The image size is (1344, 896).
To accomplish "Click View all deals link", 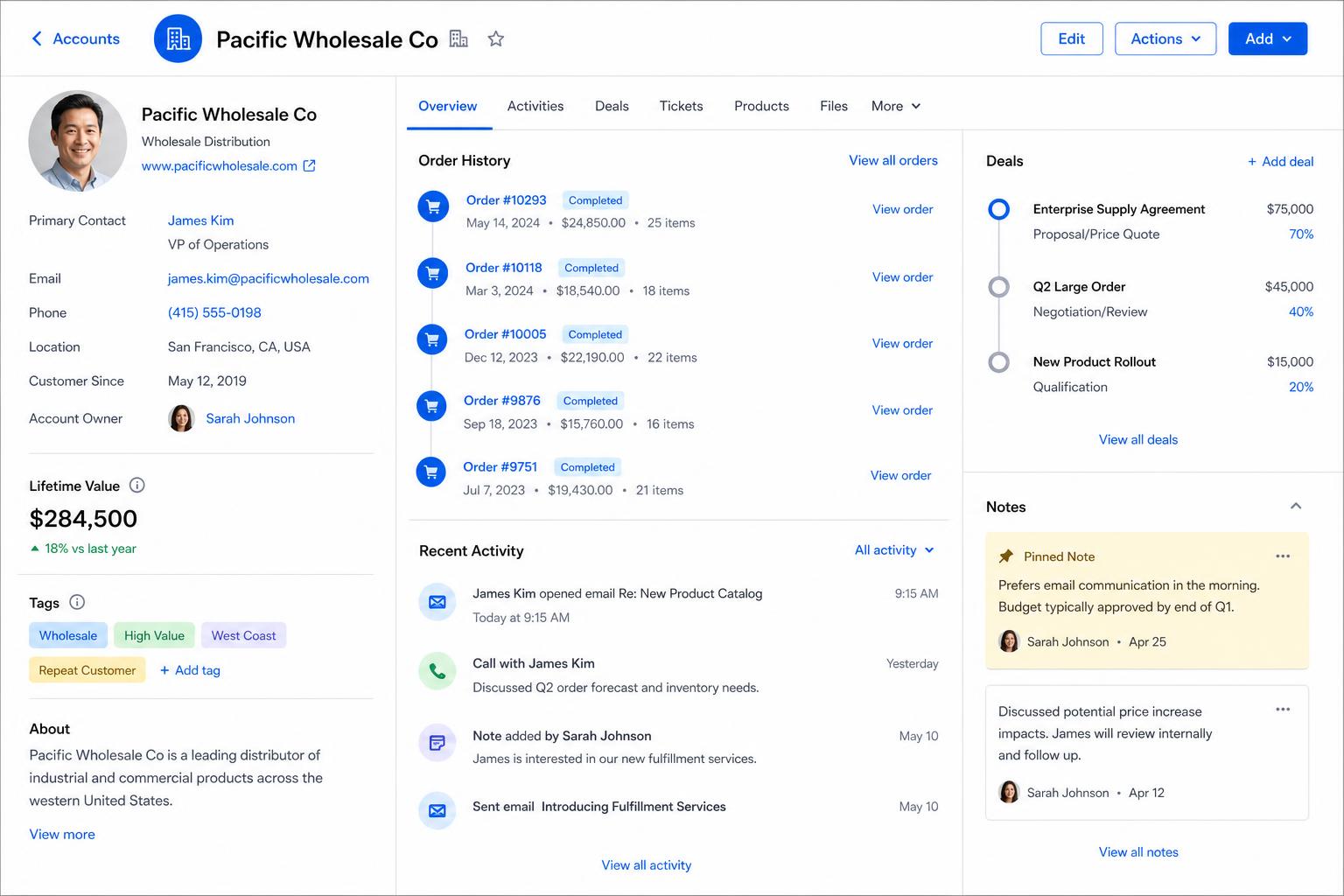I will [x=1138, y=439].
